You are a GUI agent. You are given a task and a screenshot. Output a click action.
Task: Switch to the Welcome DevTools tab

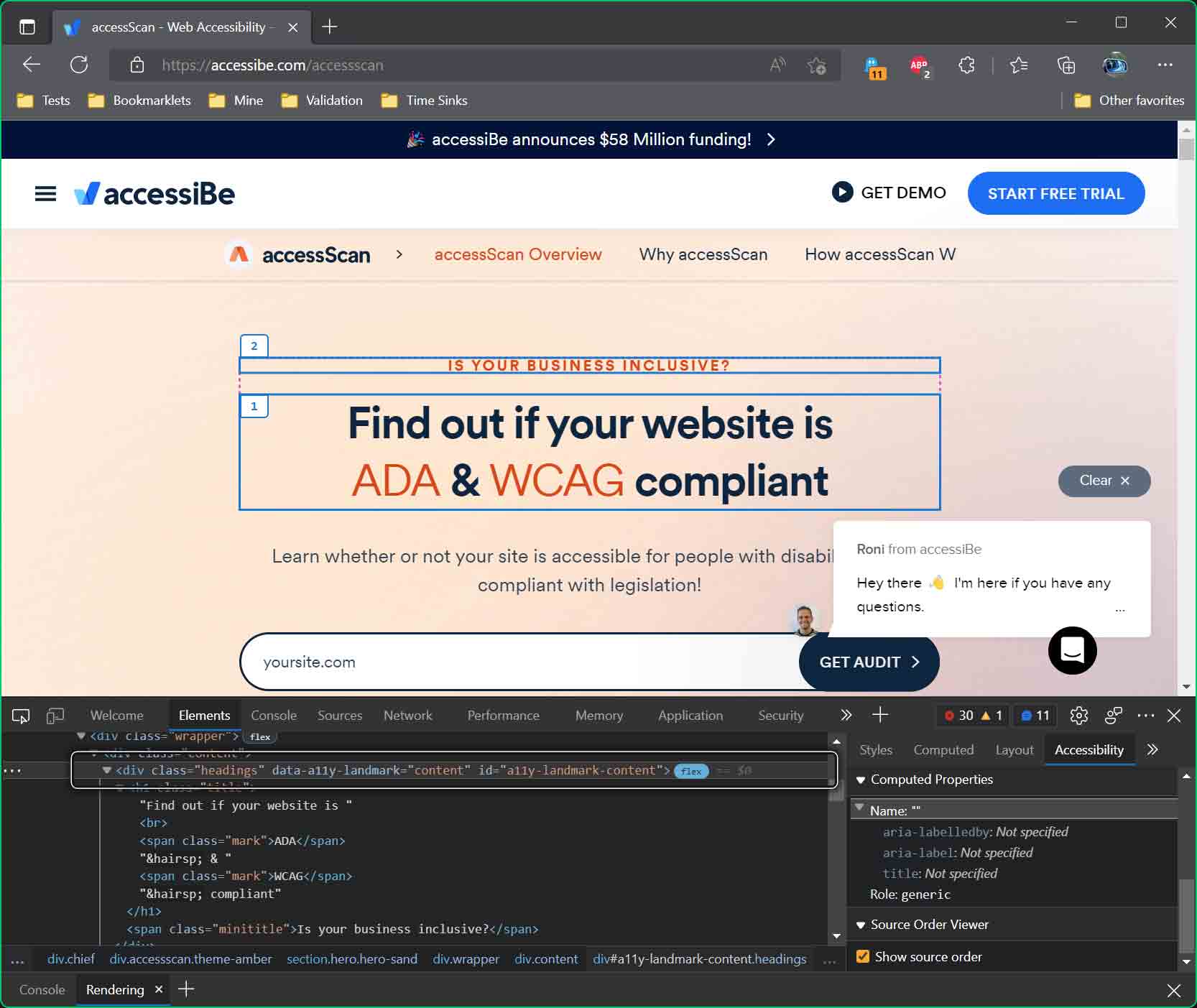click(117, 716)
